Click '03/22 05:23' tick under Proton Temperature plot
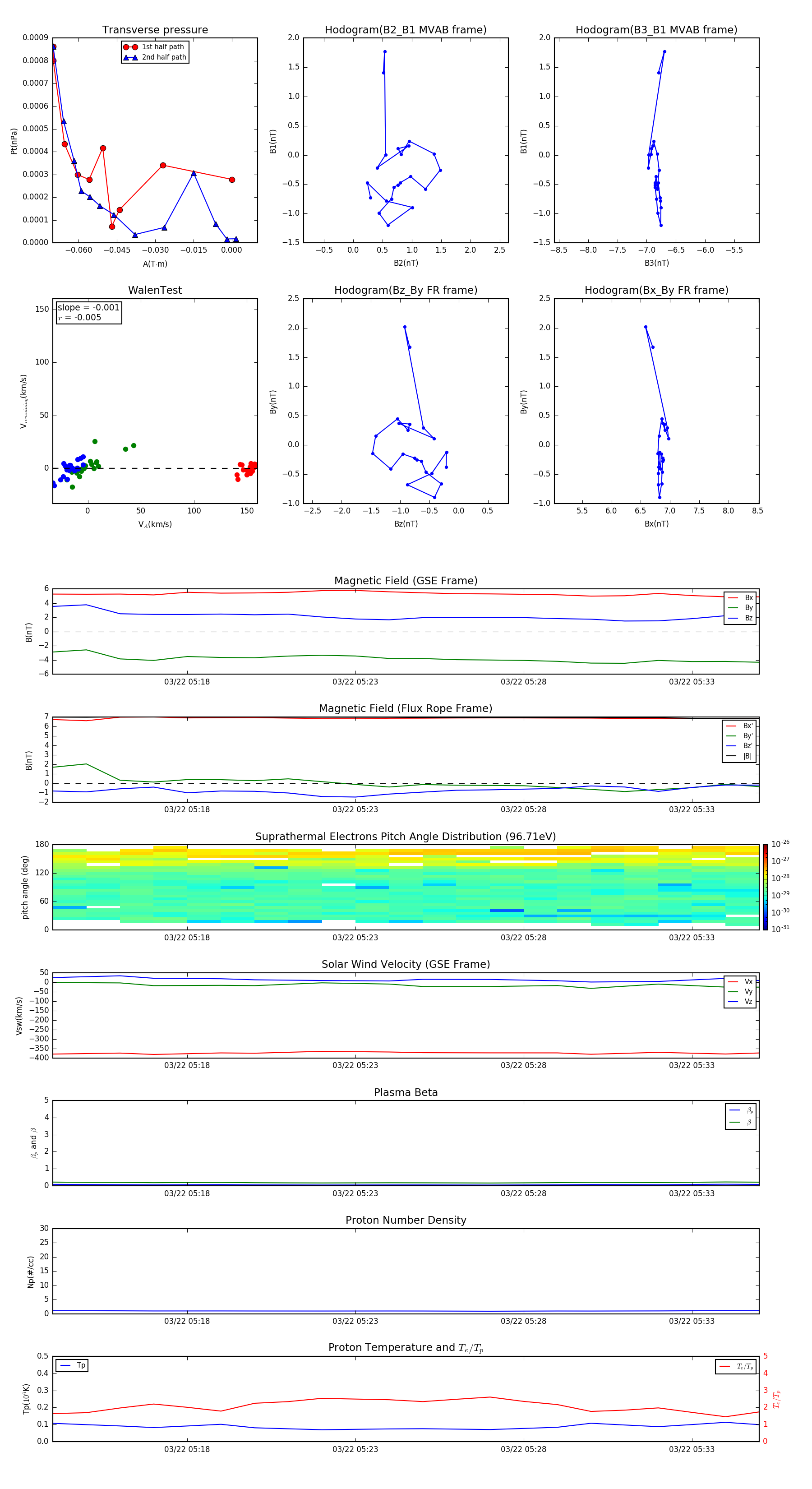 [355, 1449]
